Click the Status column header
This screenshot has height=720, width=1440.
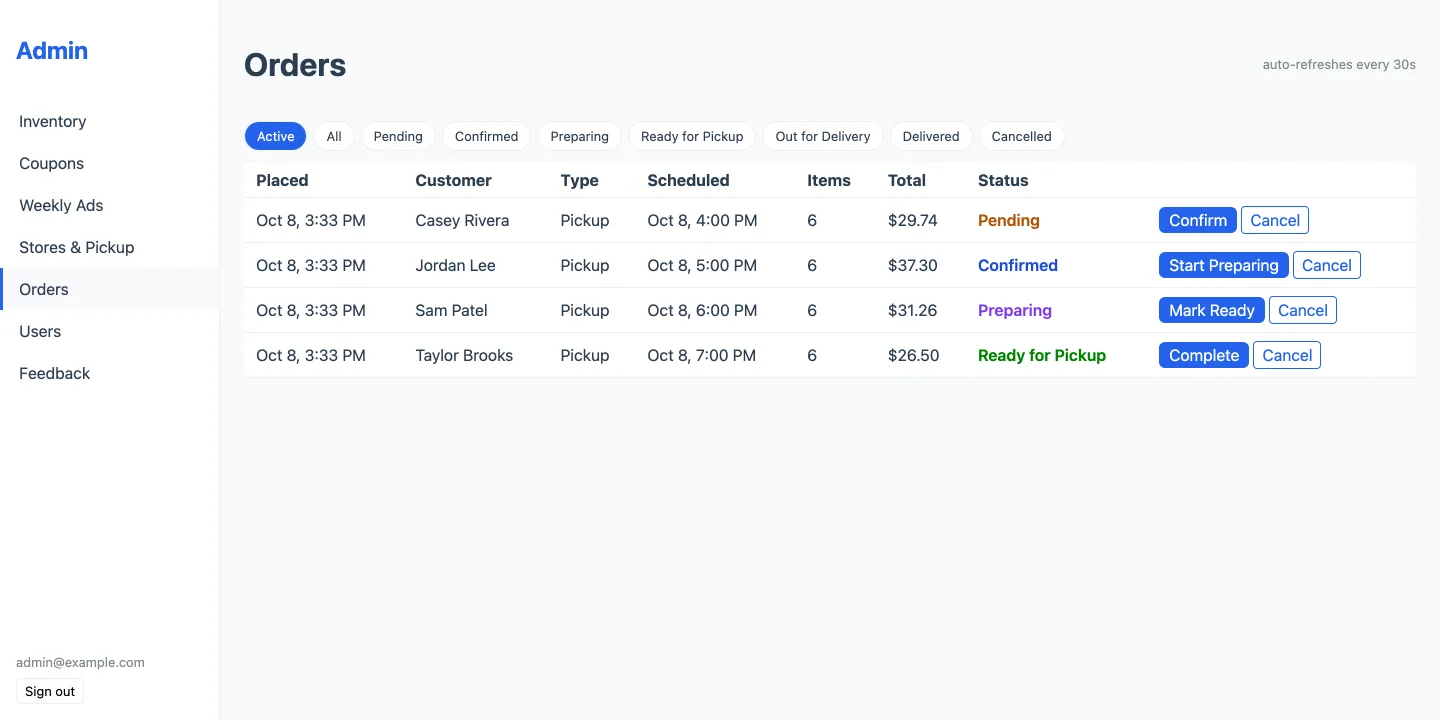[x=1003, y=180]
